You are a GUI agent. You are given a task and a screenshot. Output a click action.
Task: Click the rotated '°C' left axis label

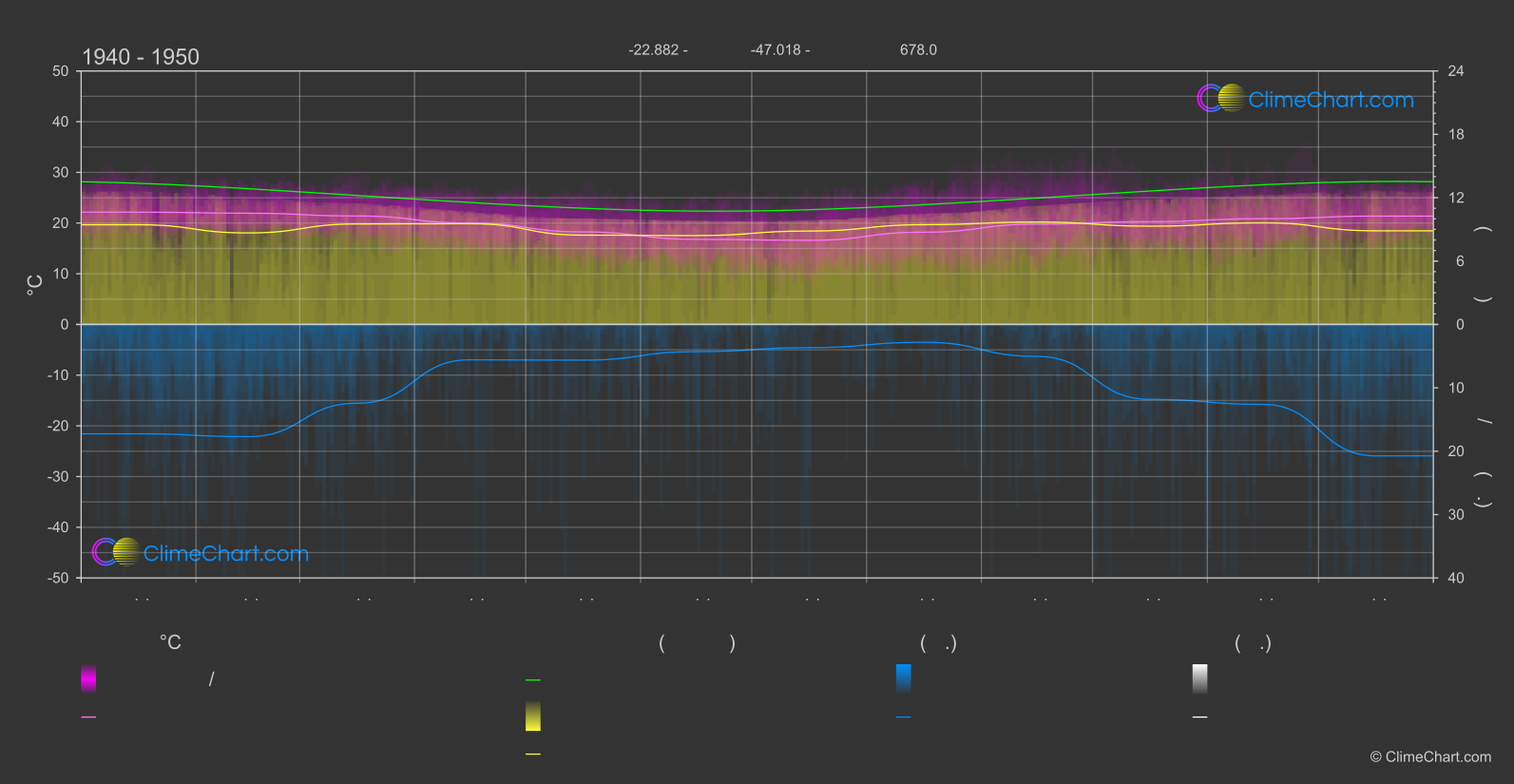[x=34, y=284]
